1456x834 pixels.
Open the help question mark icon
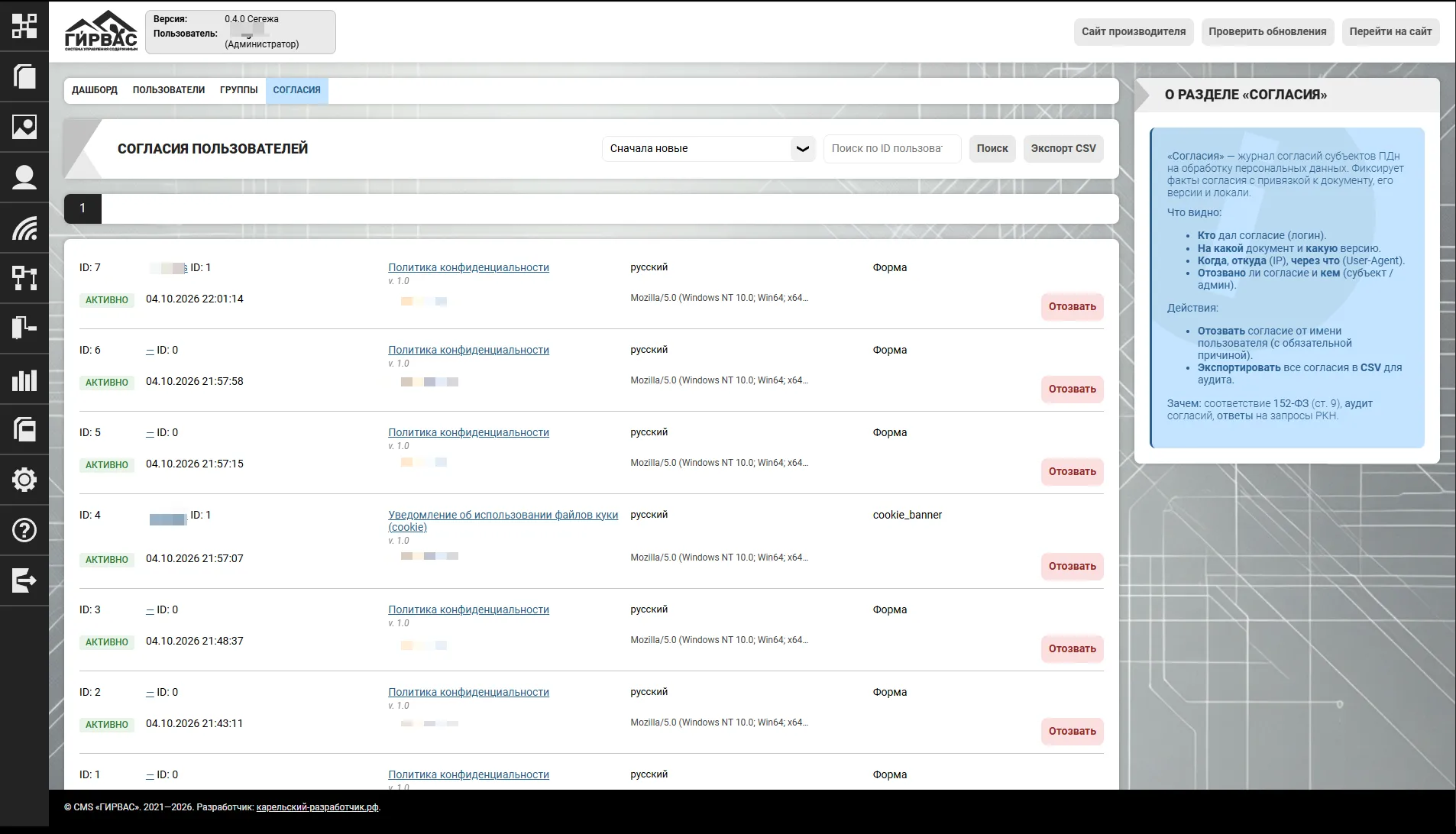click(x=24, y=530)
